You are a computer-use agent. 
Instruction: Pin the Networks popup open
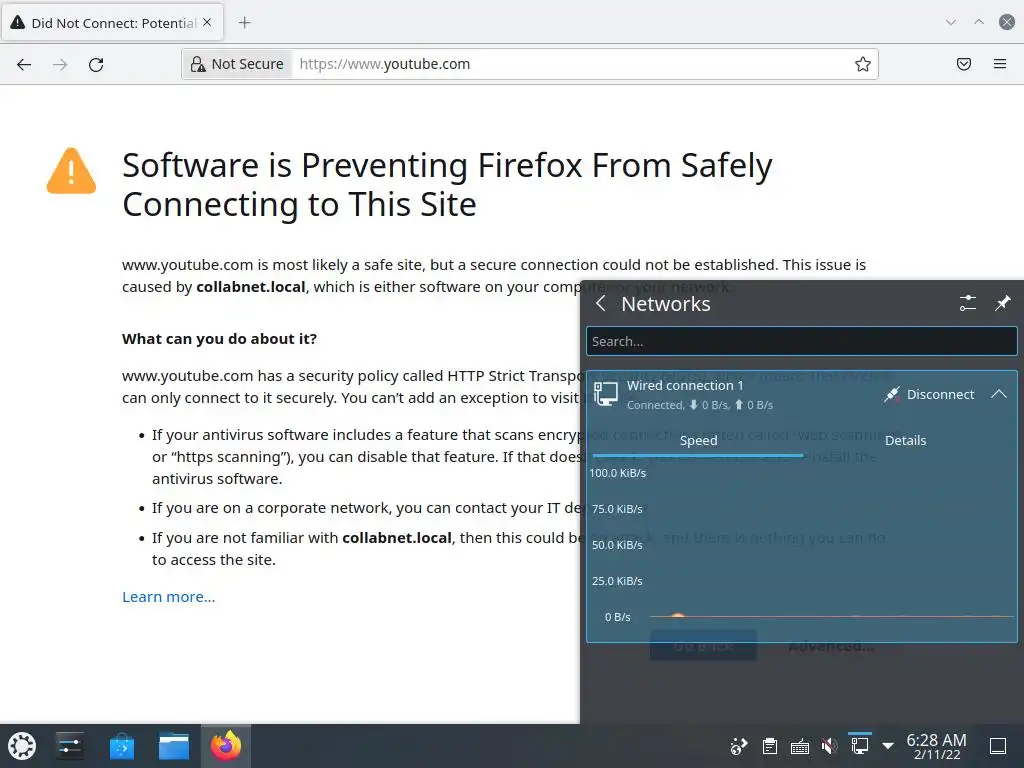(x=1002, y=303)
